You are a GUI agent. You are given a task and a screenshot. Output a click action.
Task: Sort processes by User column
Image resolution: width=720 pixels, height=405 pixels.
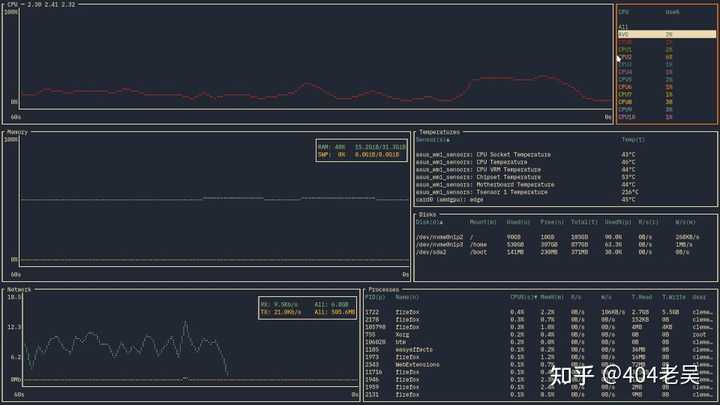coord(699,297)
